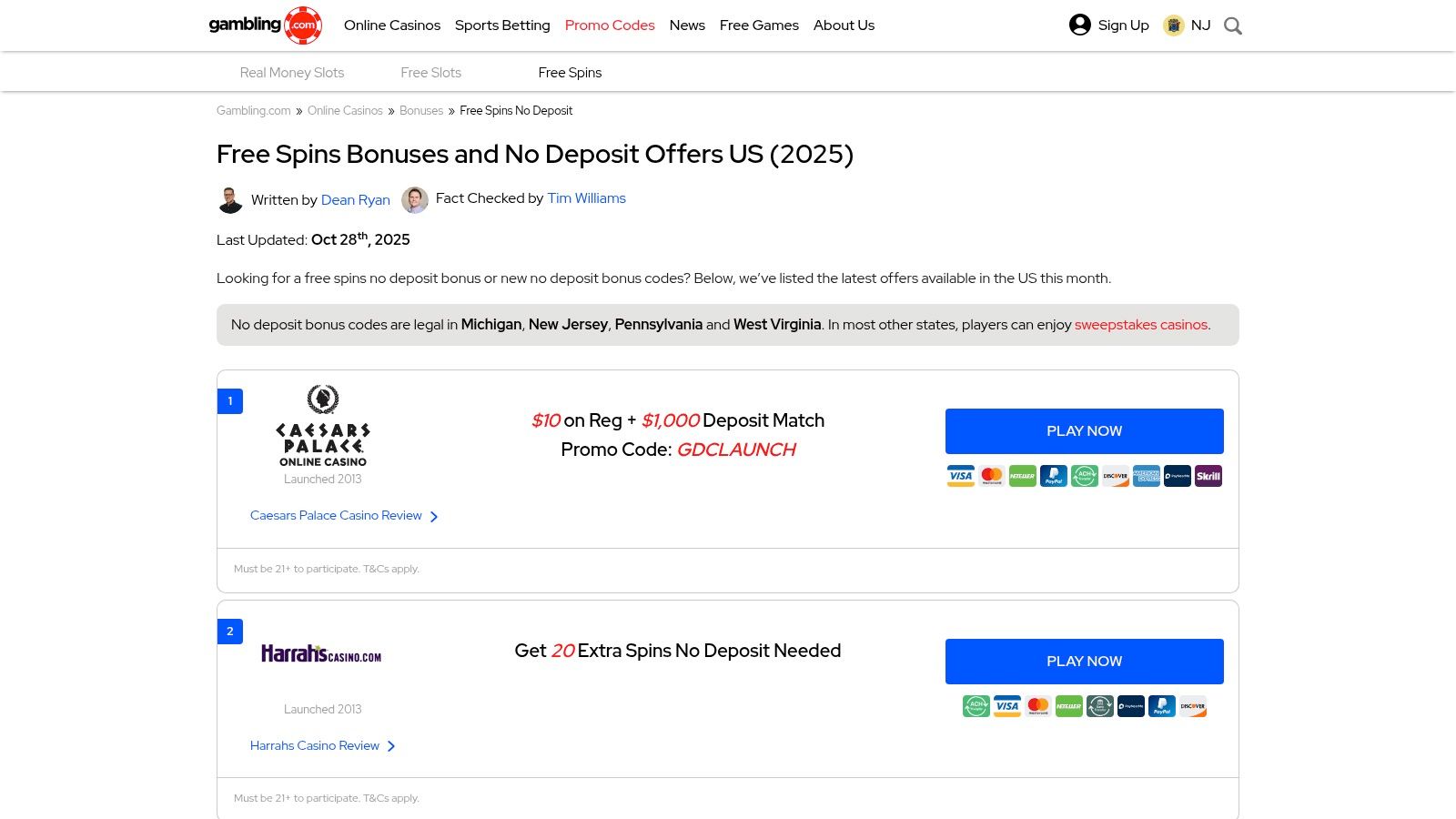This screenshot has height=819, width=1456.
Task: Click the Harrahs Casino logo
Action: pyautogui.click(x=322, y=652)
